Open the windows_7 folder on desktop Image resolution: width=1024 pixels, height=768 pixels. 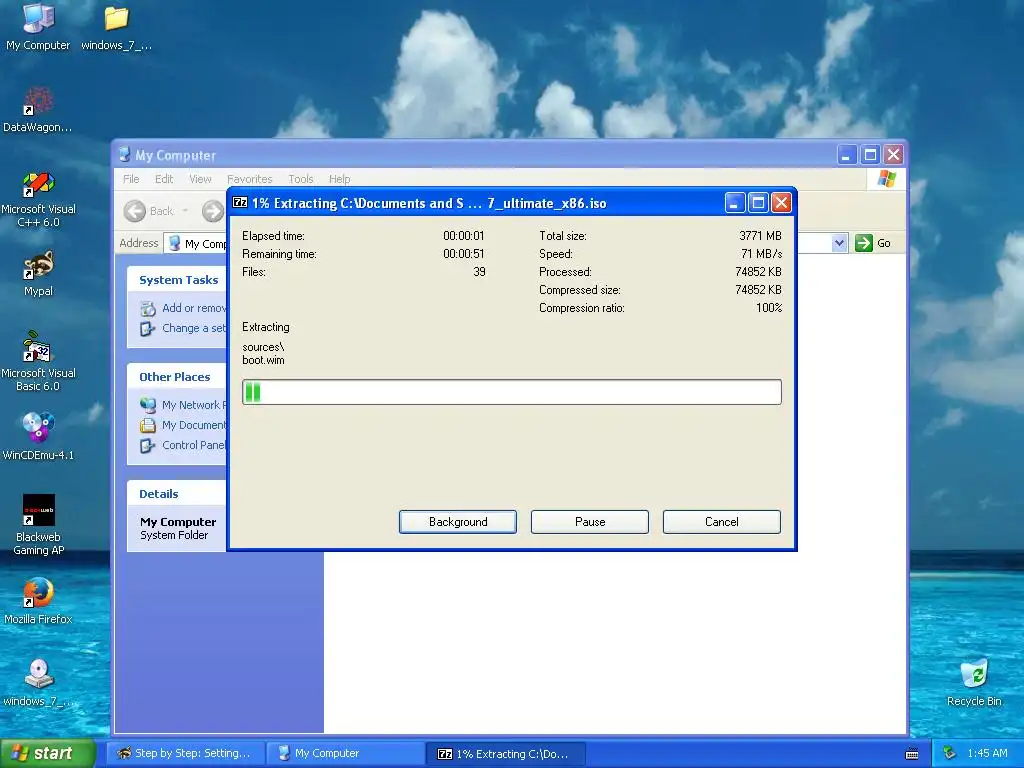click(x=116, y=27)
